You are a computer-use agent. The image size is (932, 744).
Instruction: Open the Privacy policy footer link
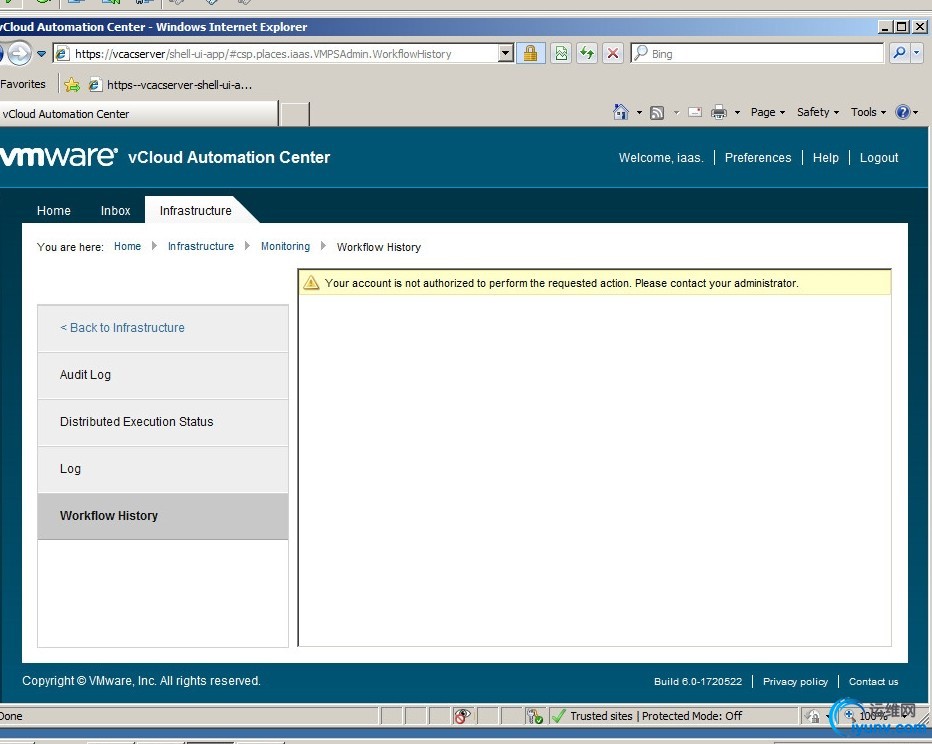coord(795,682)
